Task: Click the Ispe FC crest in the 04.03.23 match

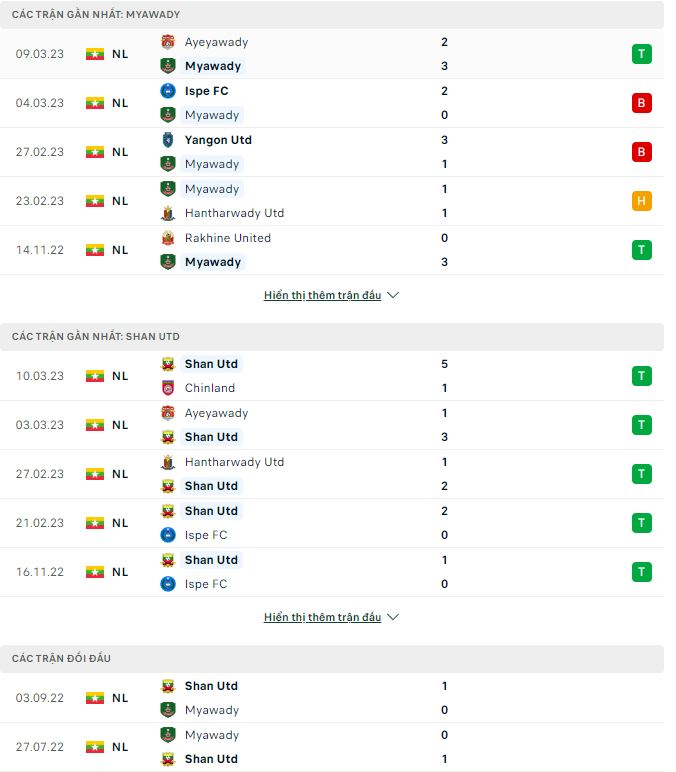Action: coord(168,91)
